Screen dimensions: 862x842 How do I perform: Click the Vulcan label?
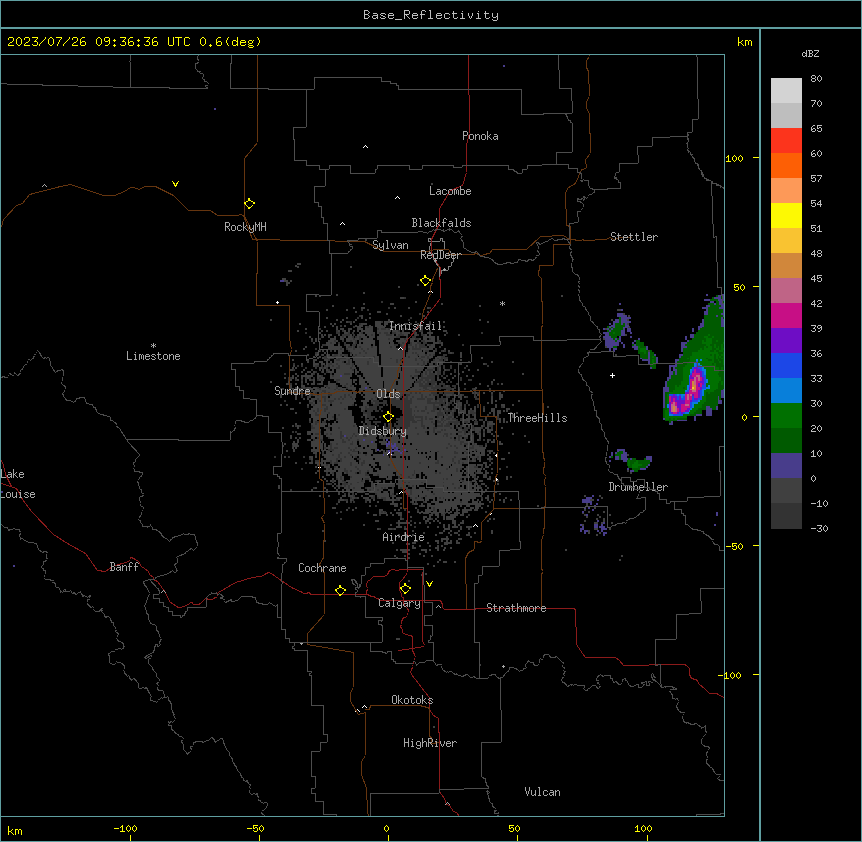[x=543, y=792]
